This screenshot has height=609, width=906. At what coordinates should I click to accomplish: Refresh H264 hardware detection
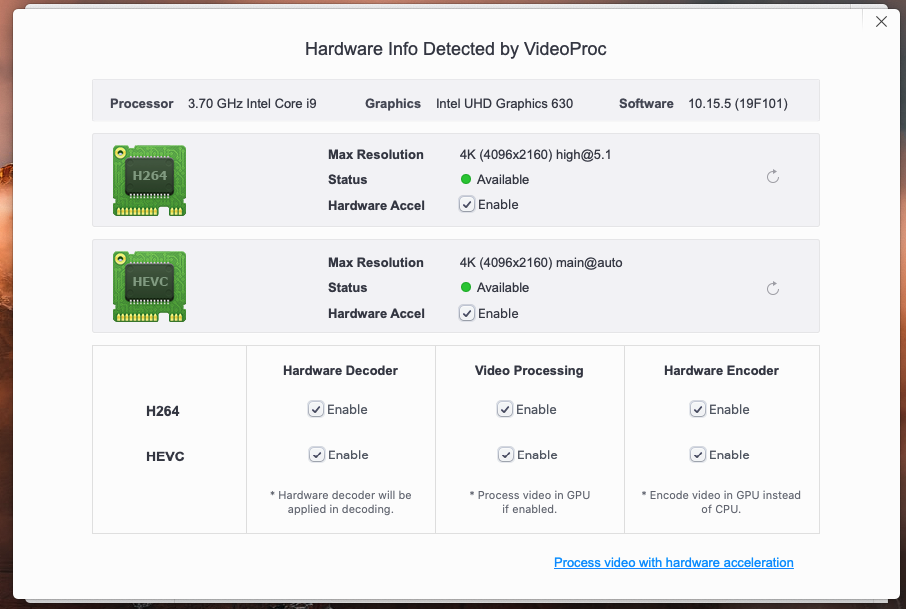[x=773, y=177]
